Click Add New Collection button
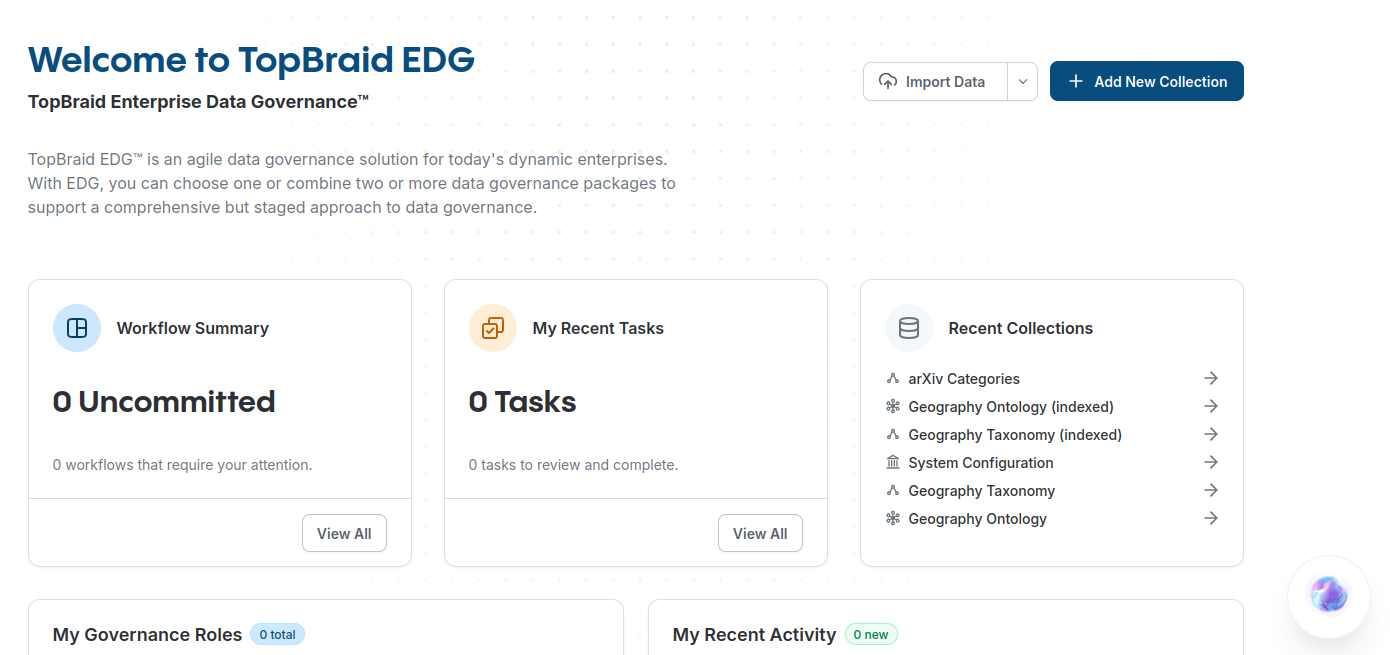 click(x=1146, y=82)
